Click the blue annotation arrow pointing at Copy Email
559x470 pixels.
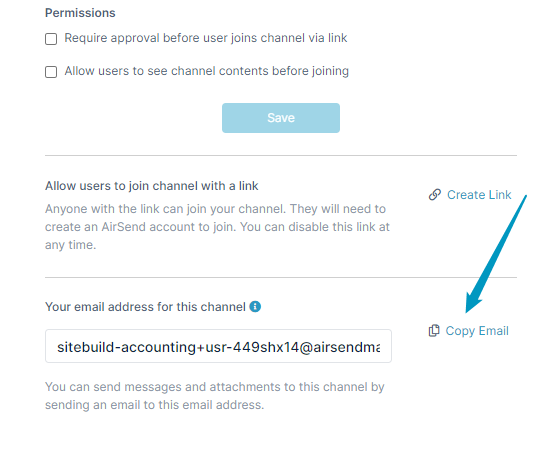[496, 254]
